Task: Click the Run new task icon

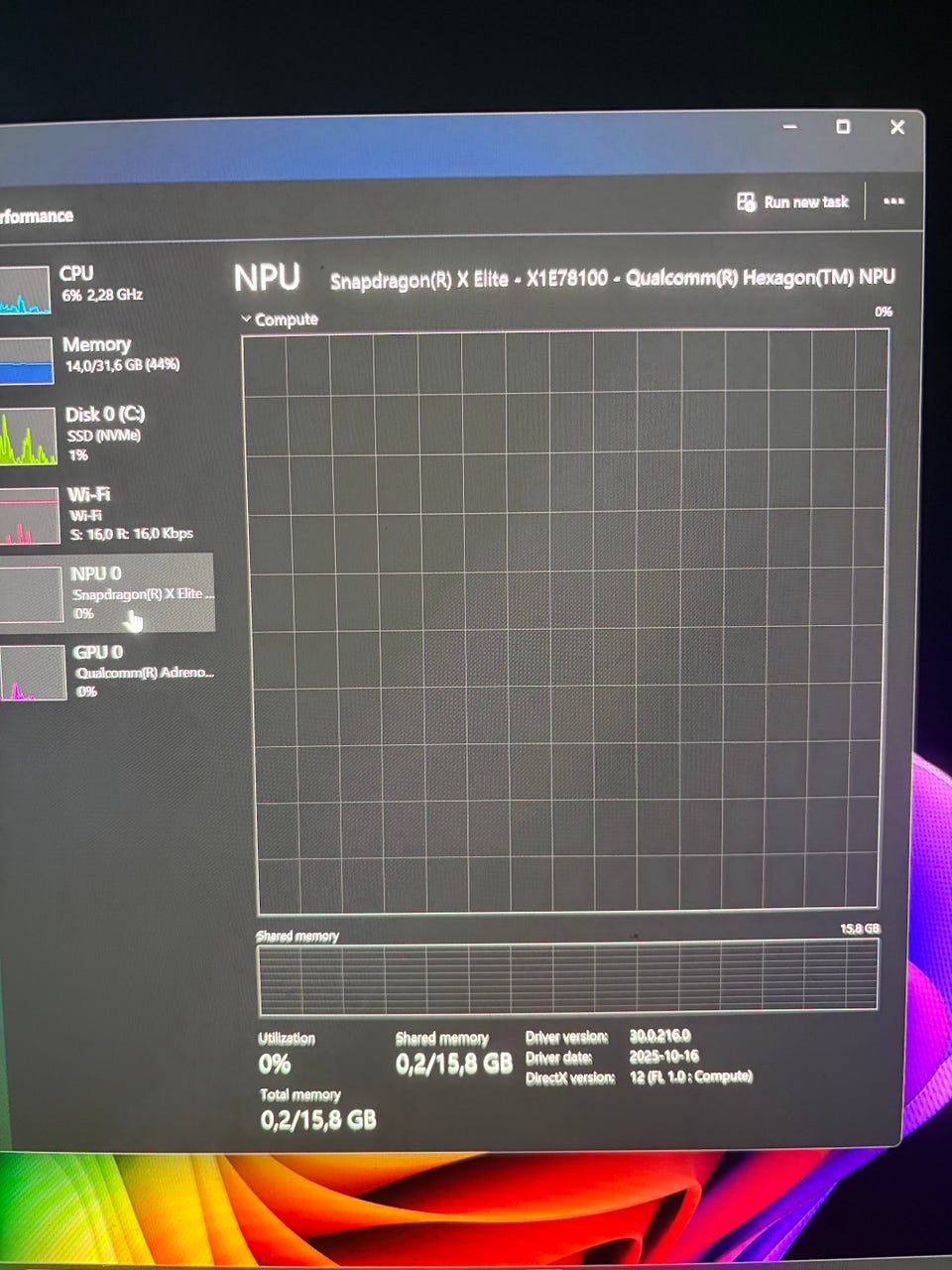Action: pyautogui.click(x=746, y=202)
